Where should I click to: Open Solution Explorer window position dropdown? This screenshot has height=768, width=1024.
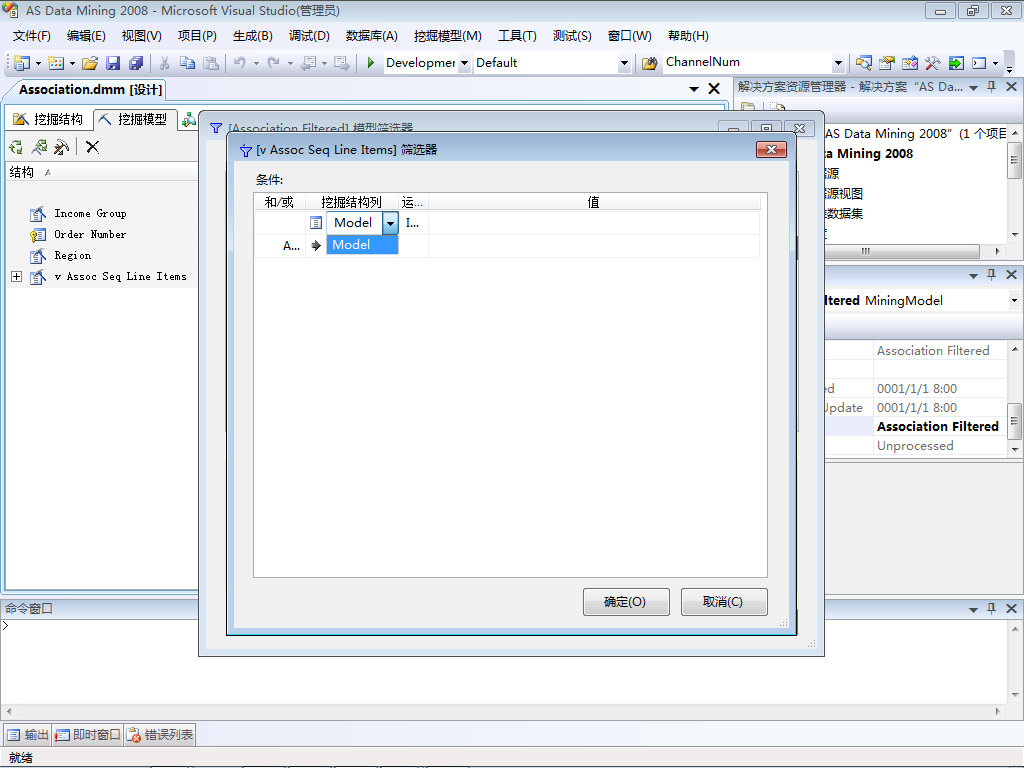pyautogui.click(x=973, y=88)
